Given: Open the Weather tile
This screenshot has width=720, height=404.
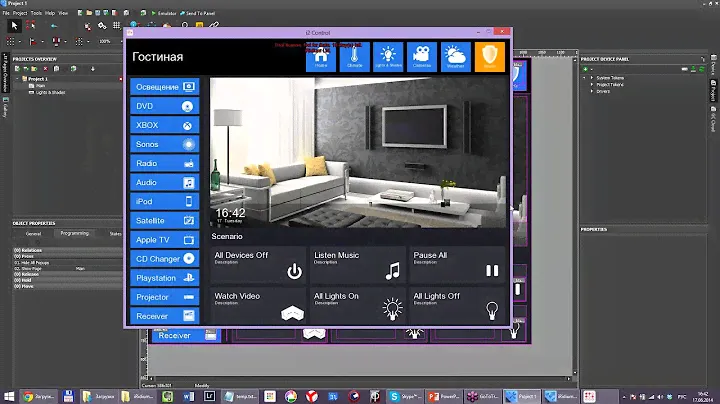Looking at the screenshot, I should click(456, 58).
